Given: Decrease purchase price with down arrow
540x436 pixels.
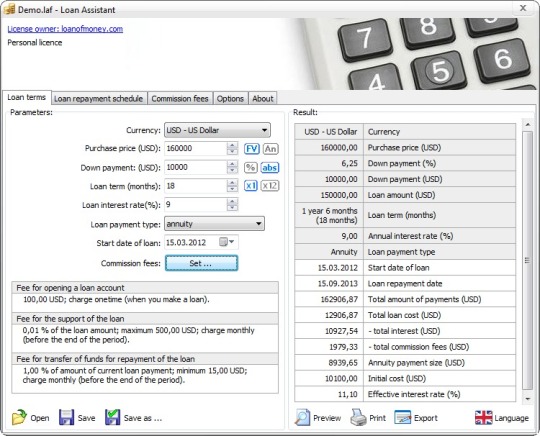Looking at the screenshot, I should [x=232, y=152].
